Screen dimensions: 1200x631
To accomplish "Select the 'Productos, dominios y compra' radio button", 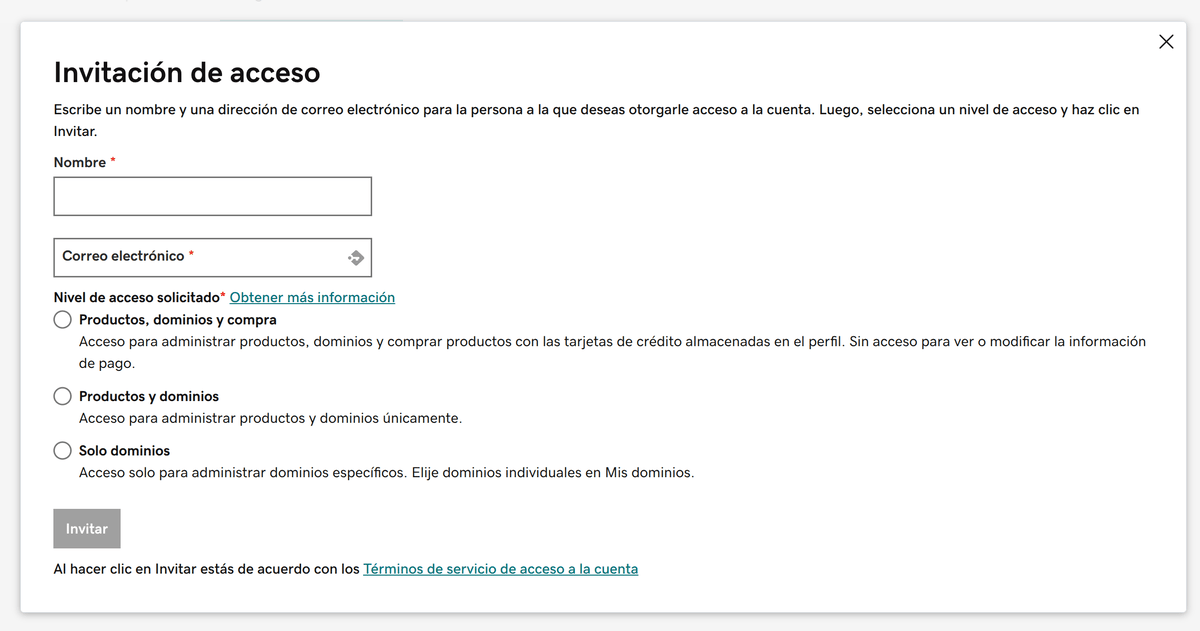I will (62, 319).
